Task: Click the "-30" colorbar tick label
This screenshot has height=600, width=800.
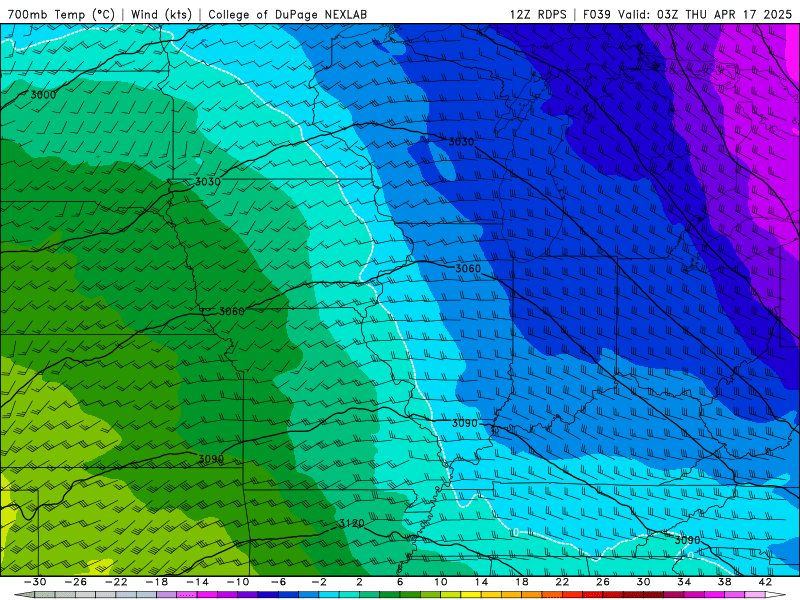Action: [x=35, y=582]
